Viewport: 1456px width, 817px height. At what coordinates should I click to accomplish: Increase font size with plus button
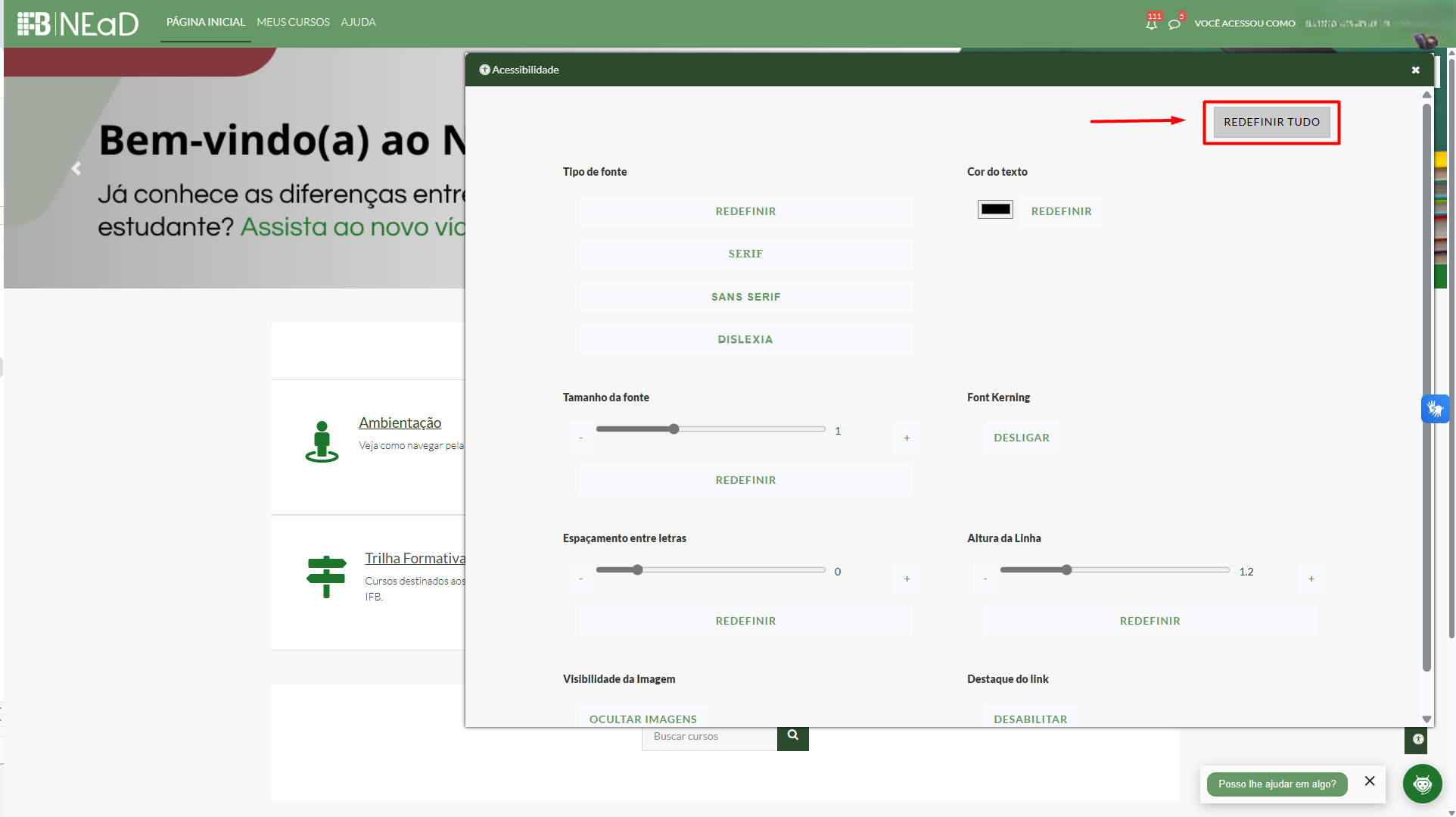click(x=907, y=438)
